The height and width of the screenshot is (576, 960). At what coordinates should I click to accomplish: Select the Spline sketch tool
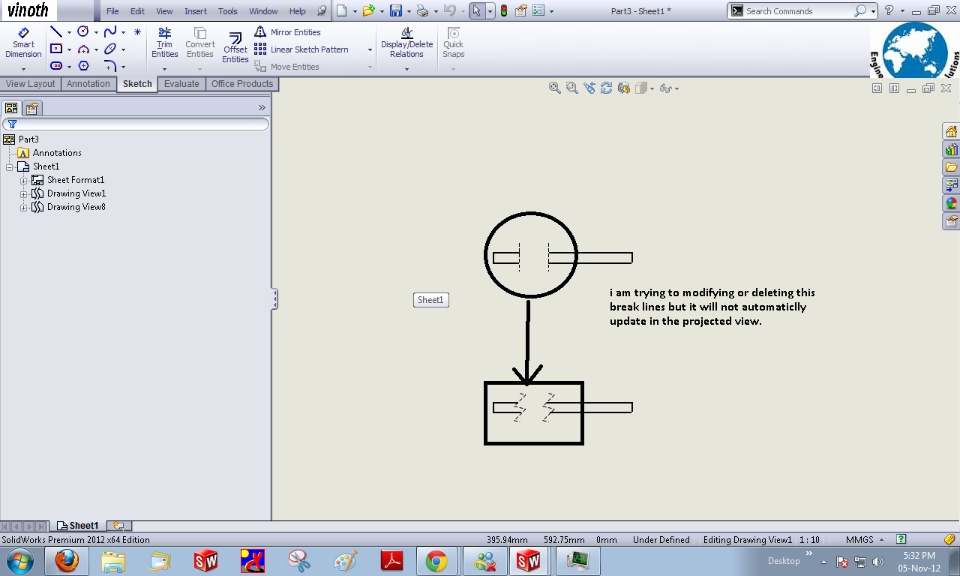[110, 32]
